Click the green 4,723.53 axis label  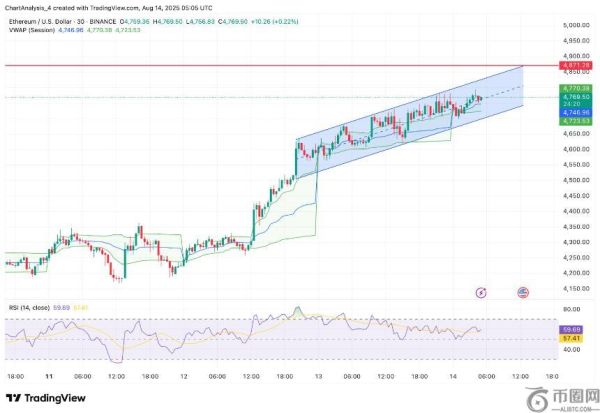click(x=576, y=121)
